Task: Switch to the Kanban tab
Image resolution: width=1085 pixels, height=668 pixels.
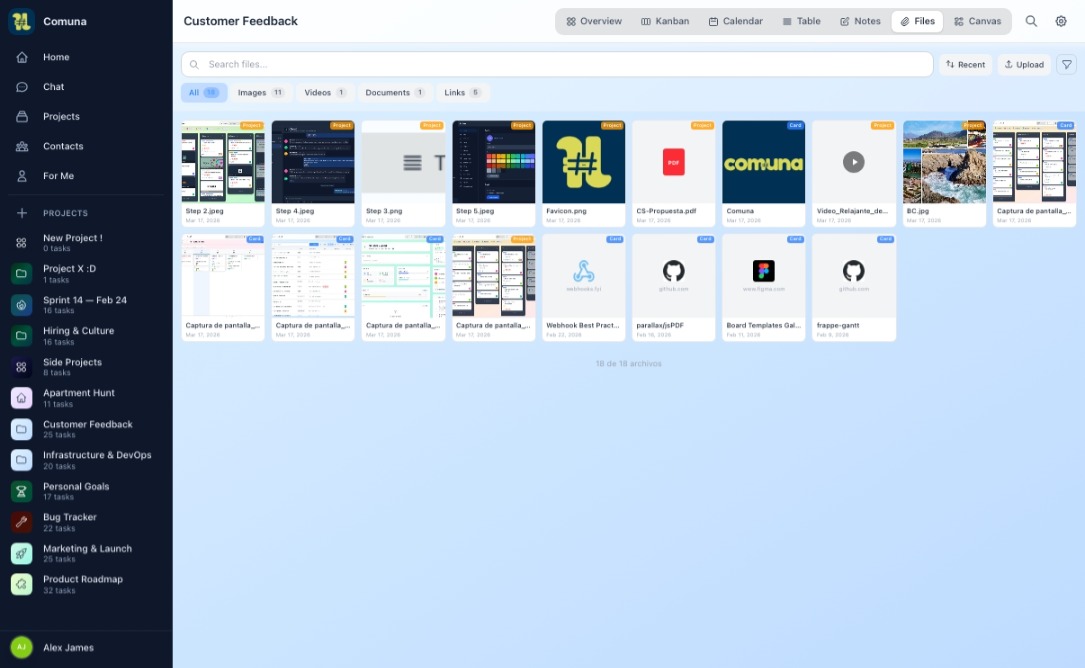Action: click(x=665, y=21)
